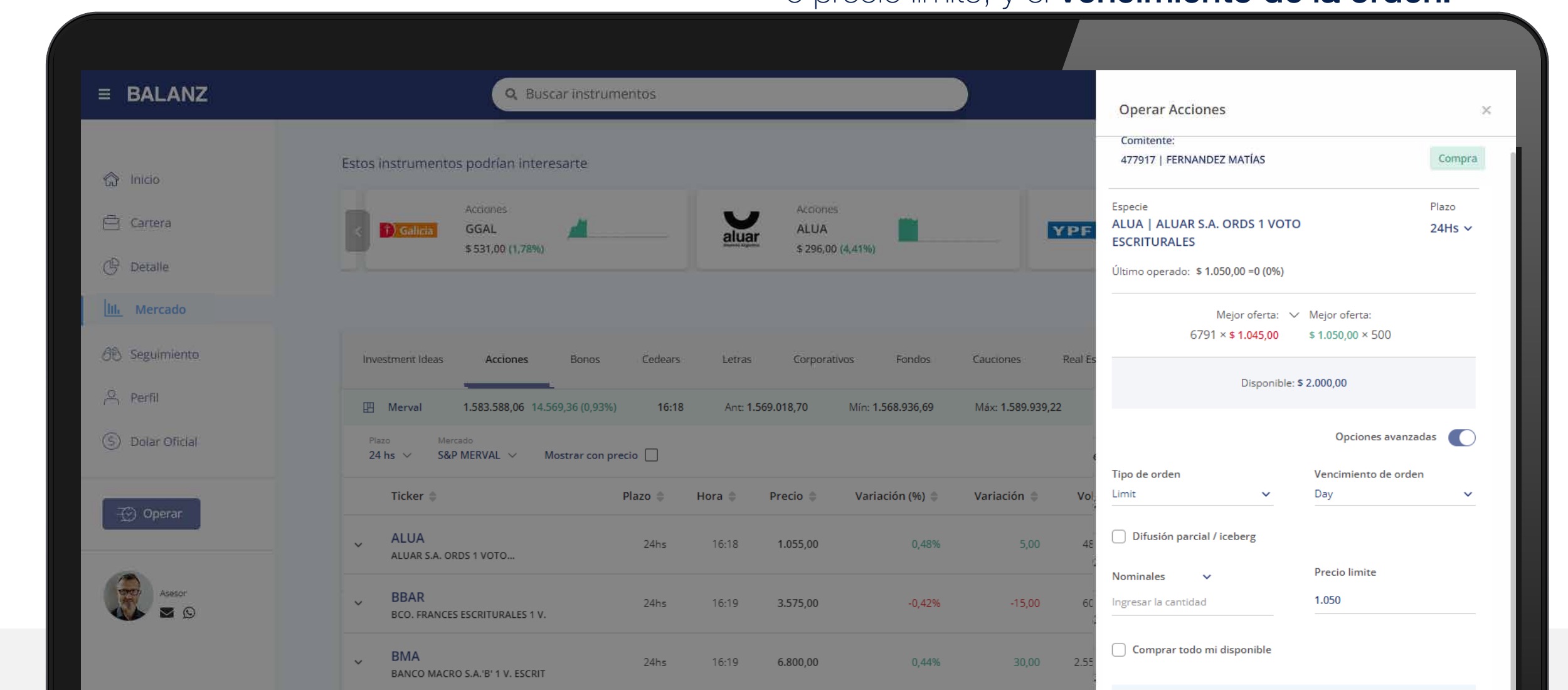Screen dimensions: 1568x690
Task: Open the Plazo 24Hs dropdown in order panel
Action: (1451, 228)
